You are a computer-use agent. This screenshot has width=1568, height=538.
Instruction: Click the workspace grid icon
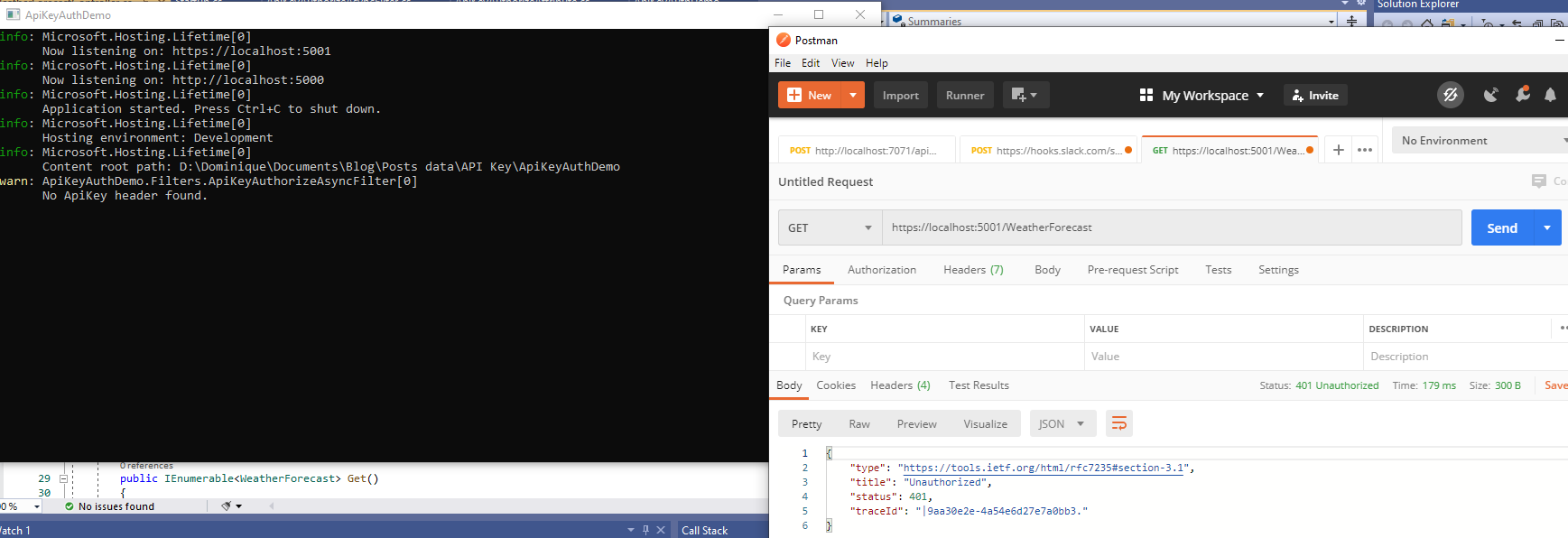(x=1146, y=95)
